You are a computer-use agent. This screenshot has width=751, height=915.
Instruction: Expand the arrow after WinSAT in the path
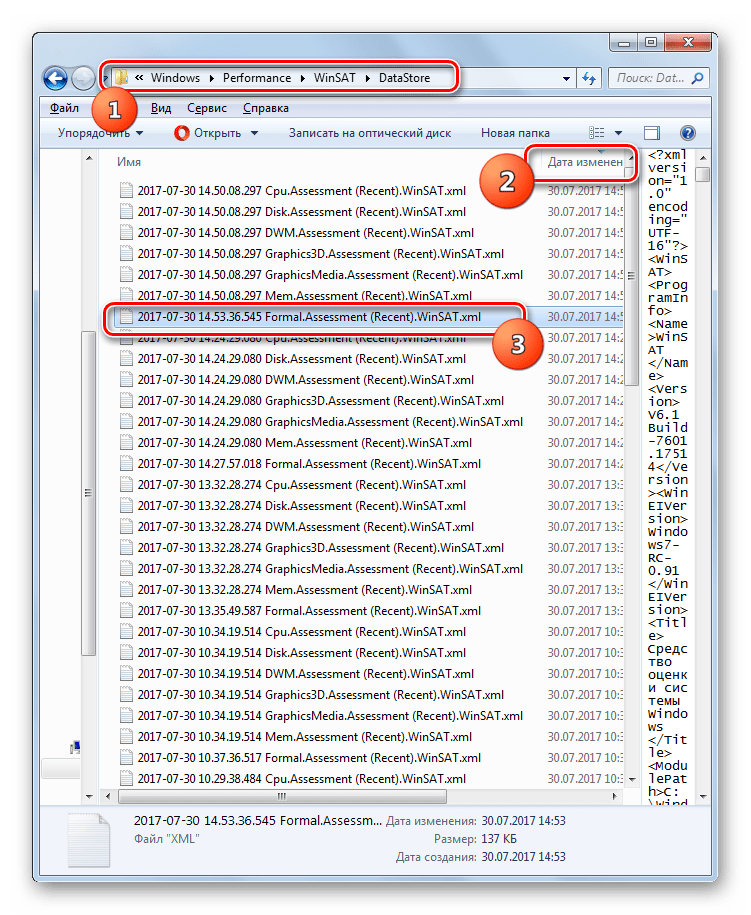(x=368, y=78)
